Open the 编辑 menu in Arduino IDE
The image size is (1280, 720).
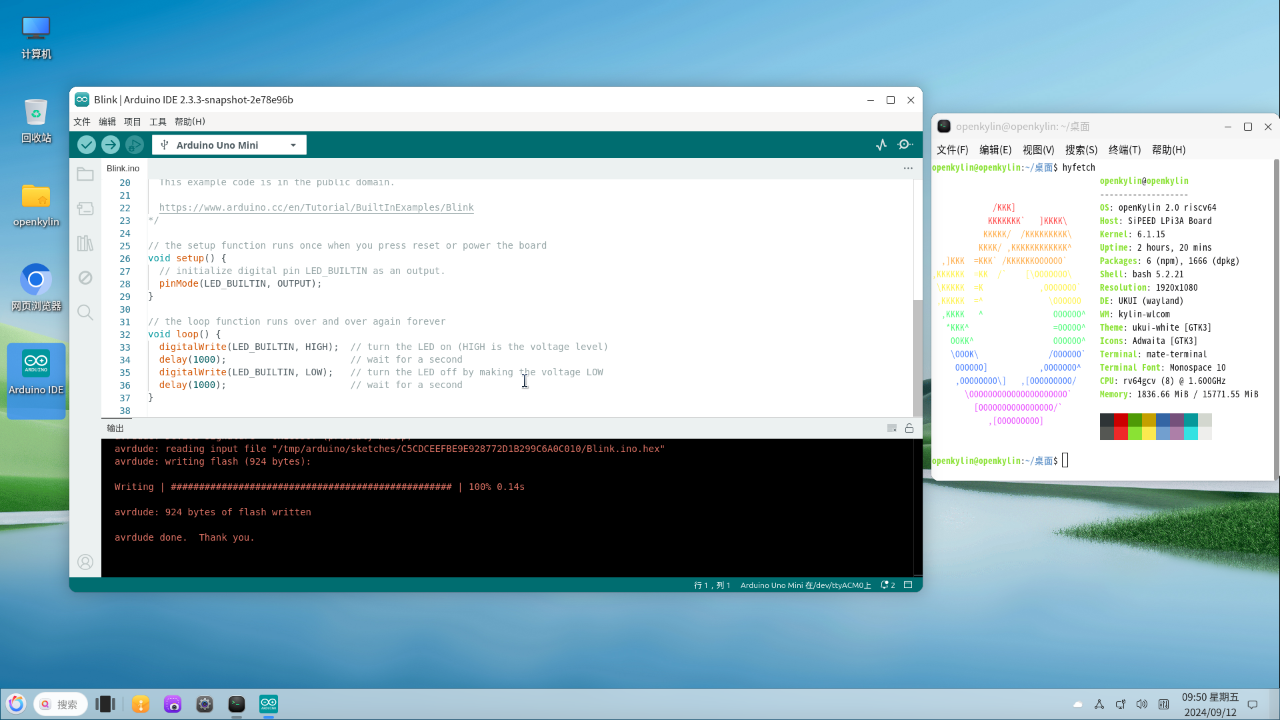point(107,122)
